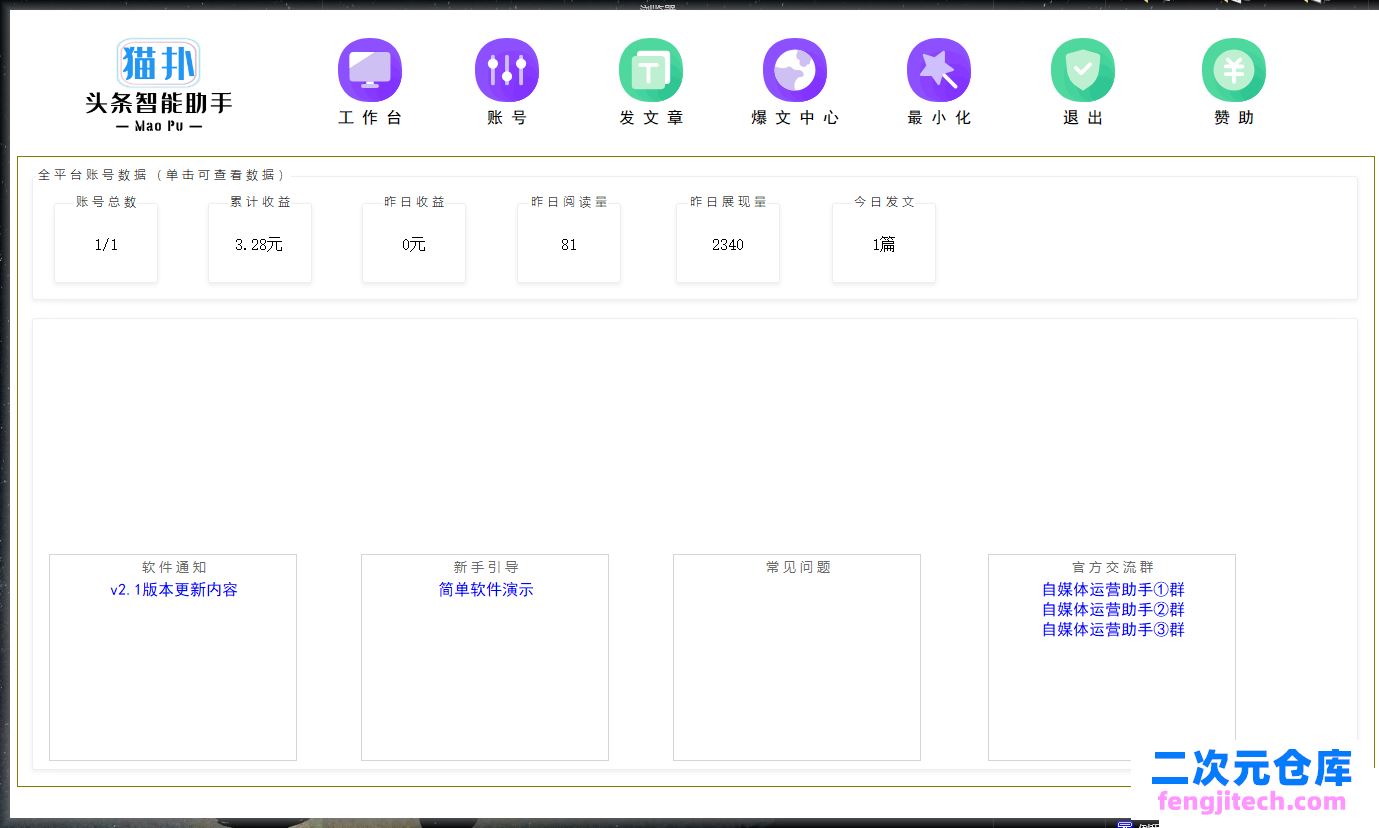The height and width of the screenshot is (828, 1379).
Task: Open the 工作台 workbench icon
Action: [370, 70]
